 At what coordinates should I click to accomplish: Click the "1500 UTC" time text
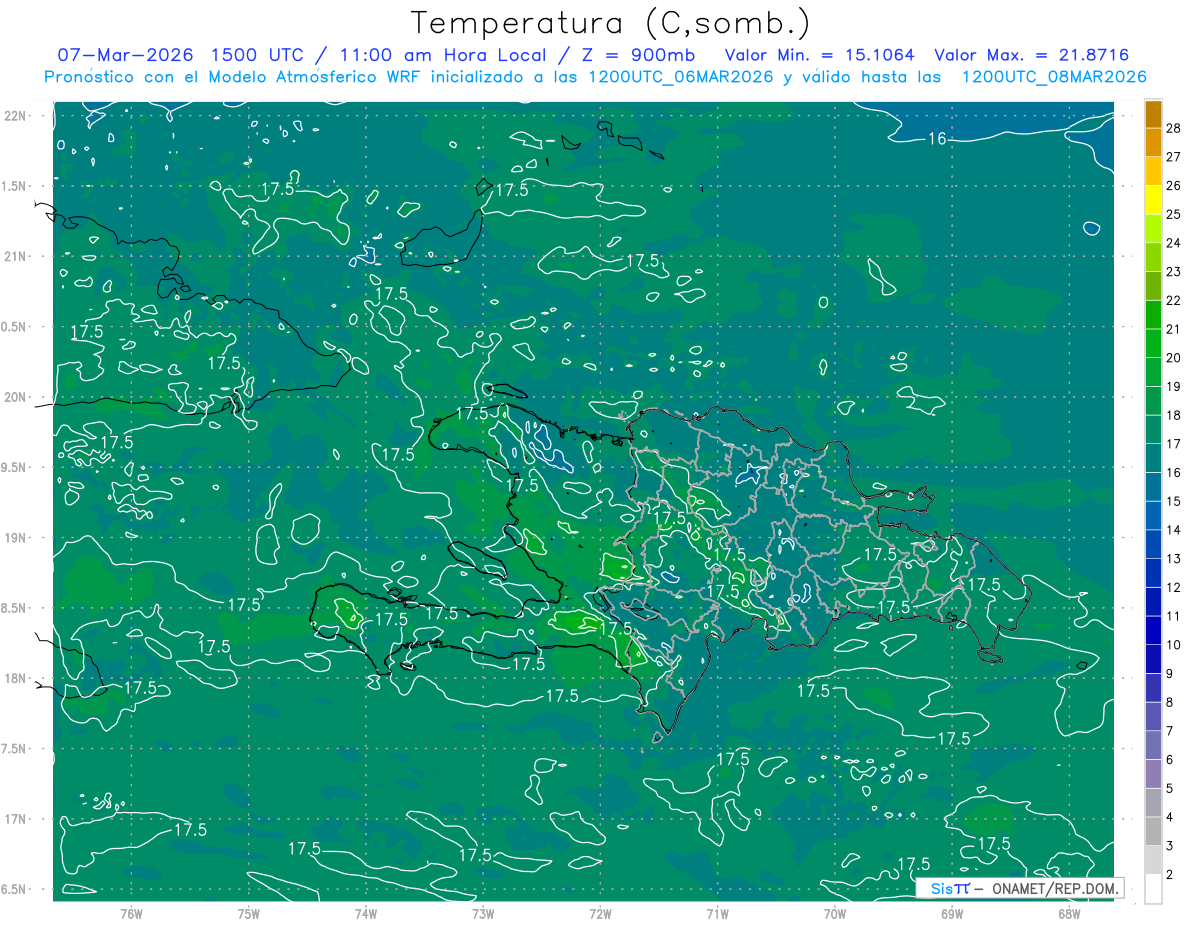coord(259,55)
